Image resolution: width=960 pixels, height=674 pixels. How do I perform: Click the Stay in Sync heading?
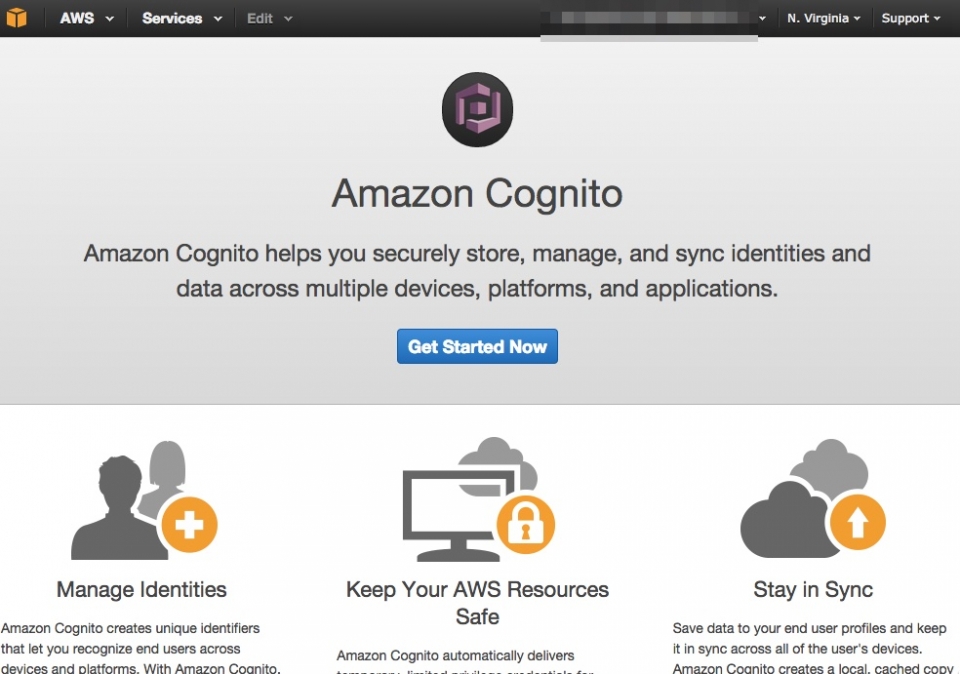[x=812, y=590]
